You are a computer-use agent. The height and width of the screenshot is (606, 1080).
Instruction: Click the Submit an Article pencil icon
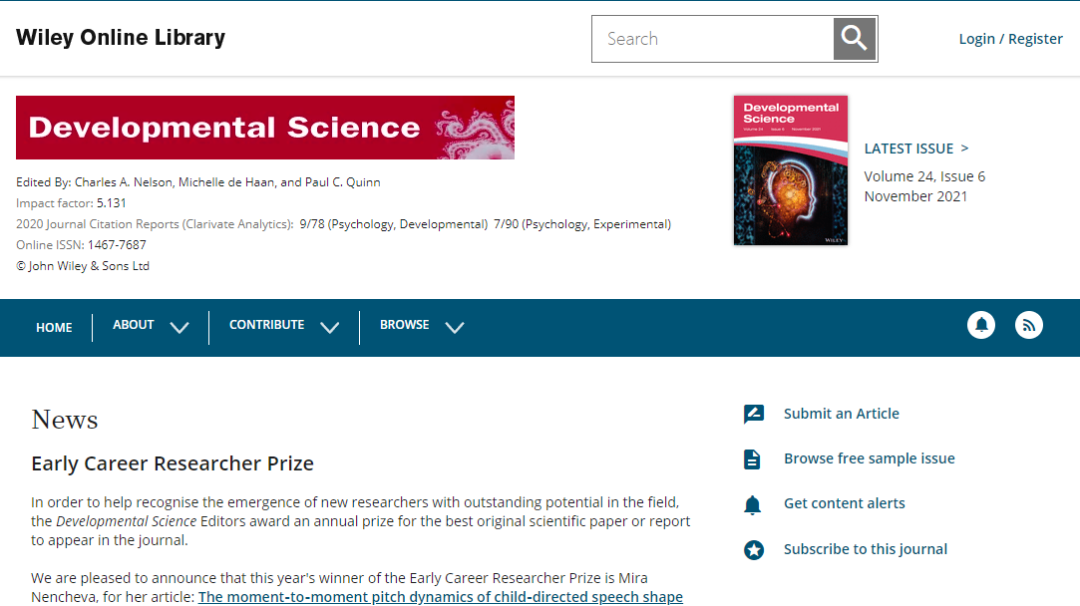pyautogui.click(x=753, y=414)
